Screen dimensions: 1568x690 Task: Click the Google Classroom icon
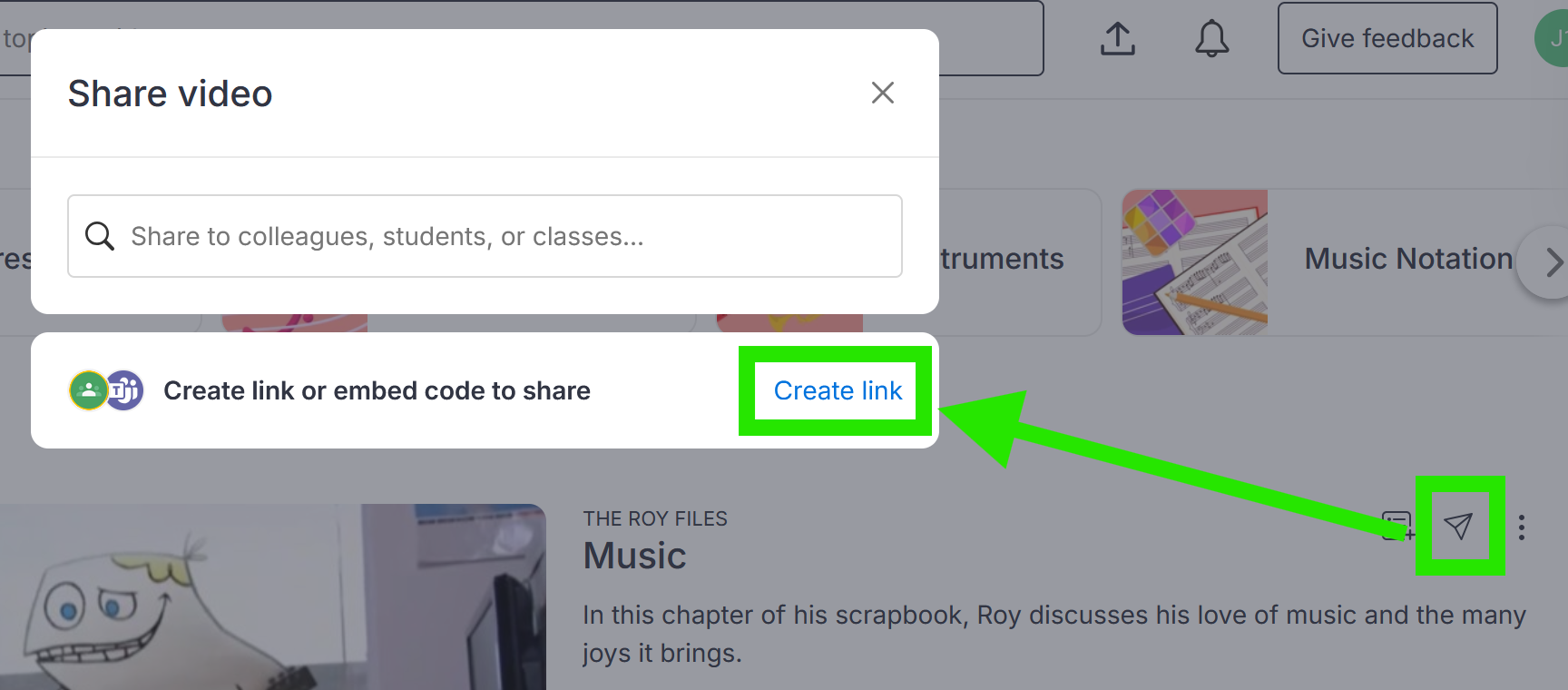point(88,390)
